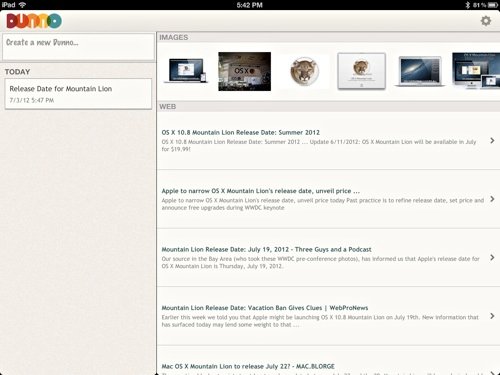Open the Mountain Lion installer window thumbnail
This screenshot has width=500, height=375.
click(361, 71)
